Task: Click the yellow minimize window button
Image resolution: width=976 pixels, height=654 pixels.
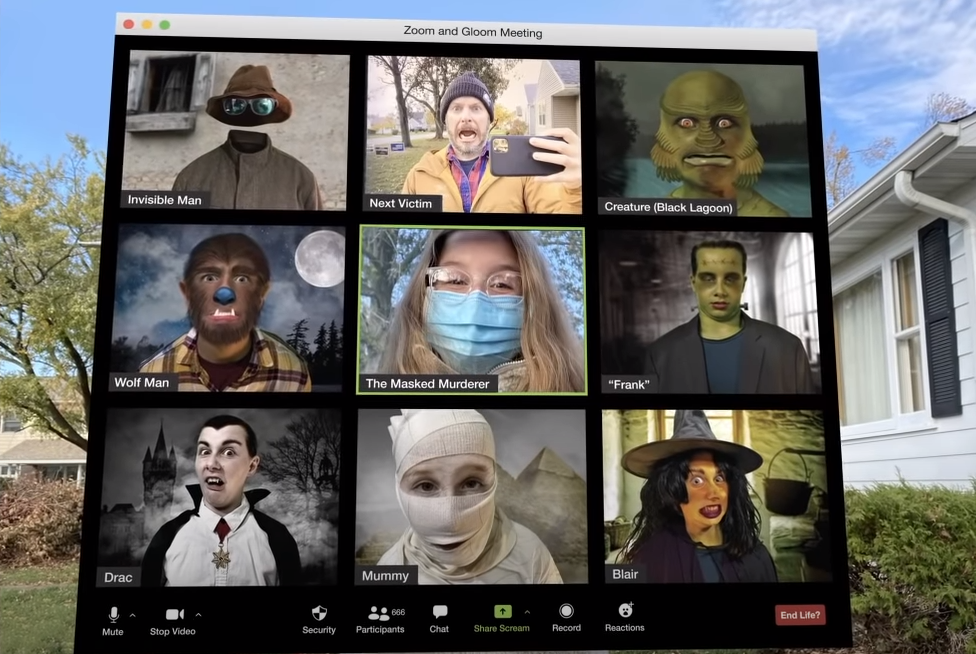Action: 147,23
